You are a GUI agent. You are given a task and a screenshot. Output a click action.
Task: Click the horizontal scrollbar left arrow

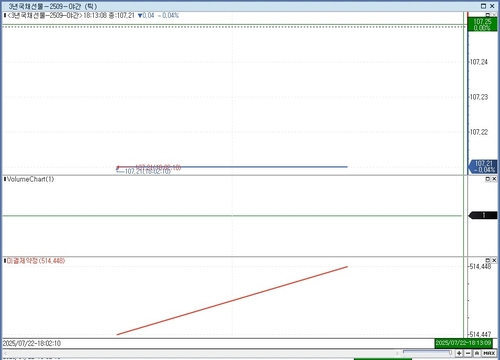(x=5, y=353)
